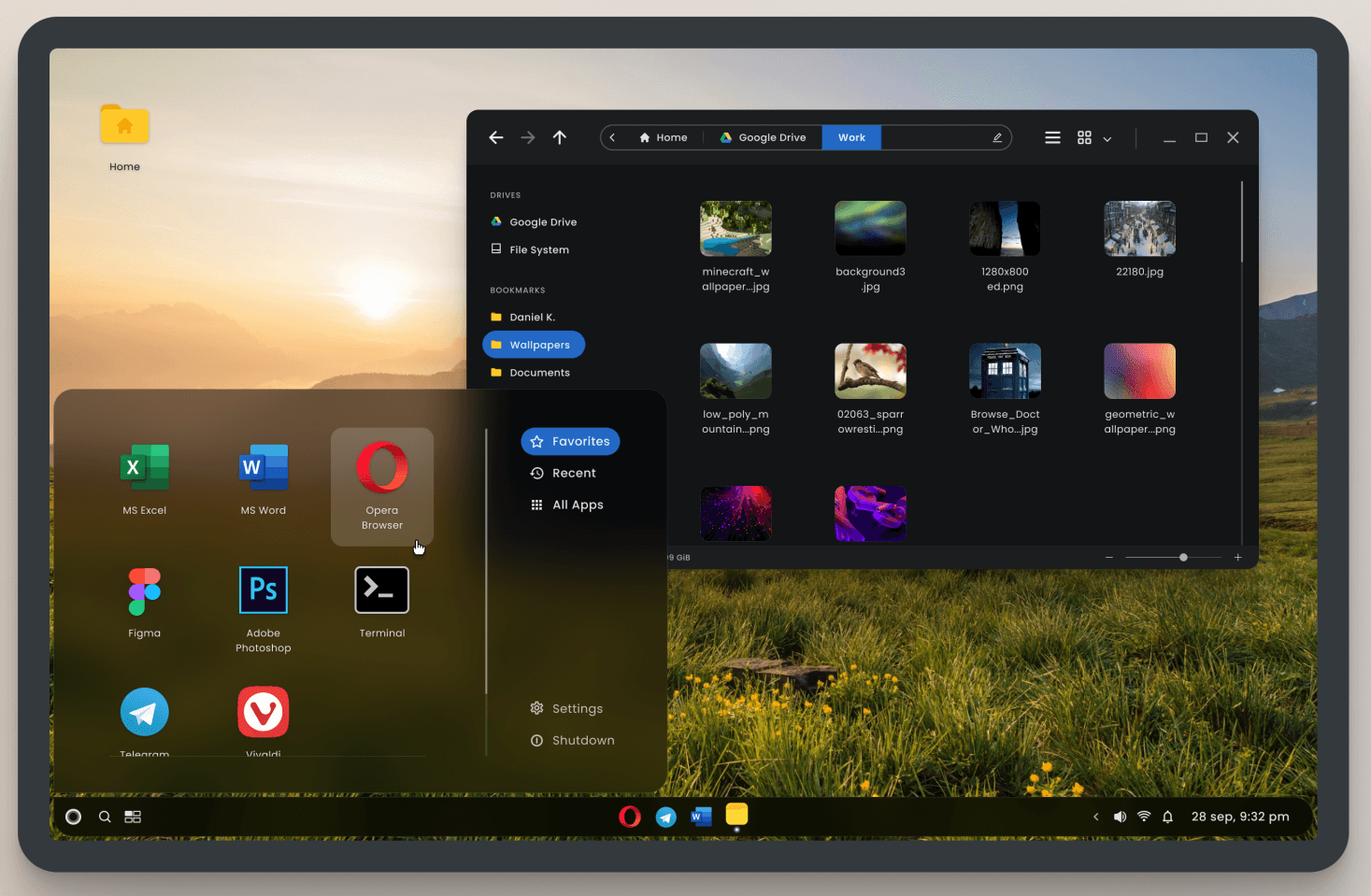Decrease thumbnail size with minus button
Image resolution: width=1371 pixels, height=896 pixels.
tap(1109, 558)
